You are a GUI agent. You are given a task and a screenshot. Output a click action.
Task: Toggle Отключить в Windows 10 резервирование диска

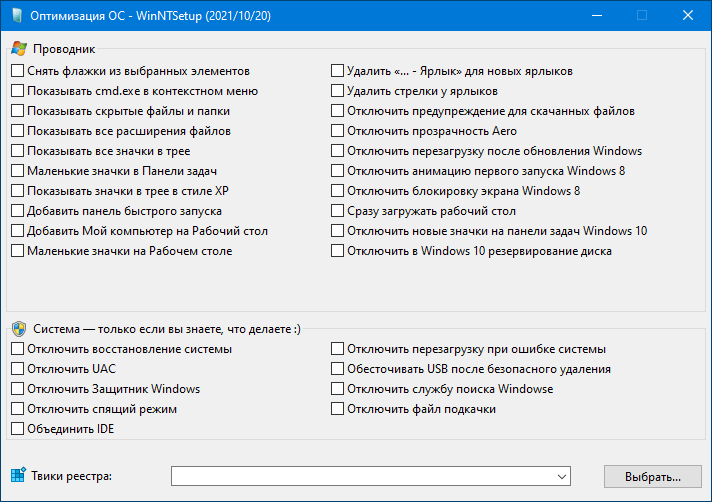pos(337,251)
